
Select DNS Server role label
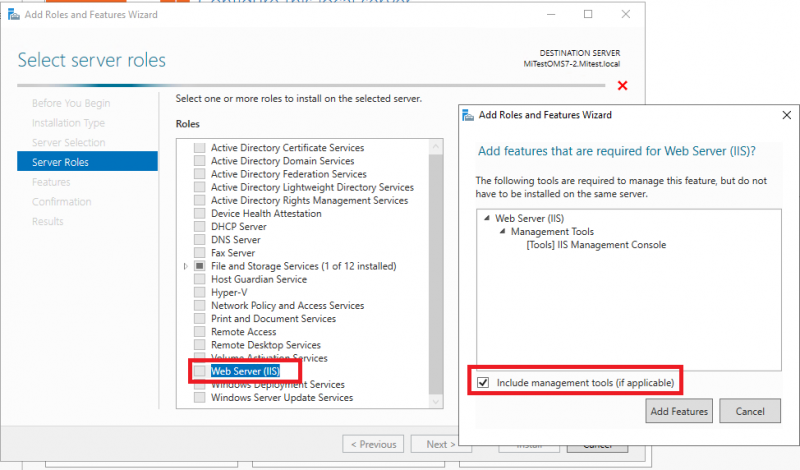pyautogui.click(x=236, y=240)
